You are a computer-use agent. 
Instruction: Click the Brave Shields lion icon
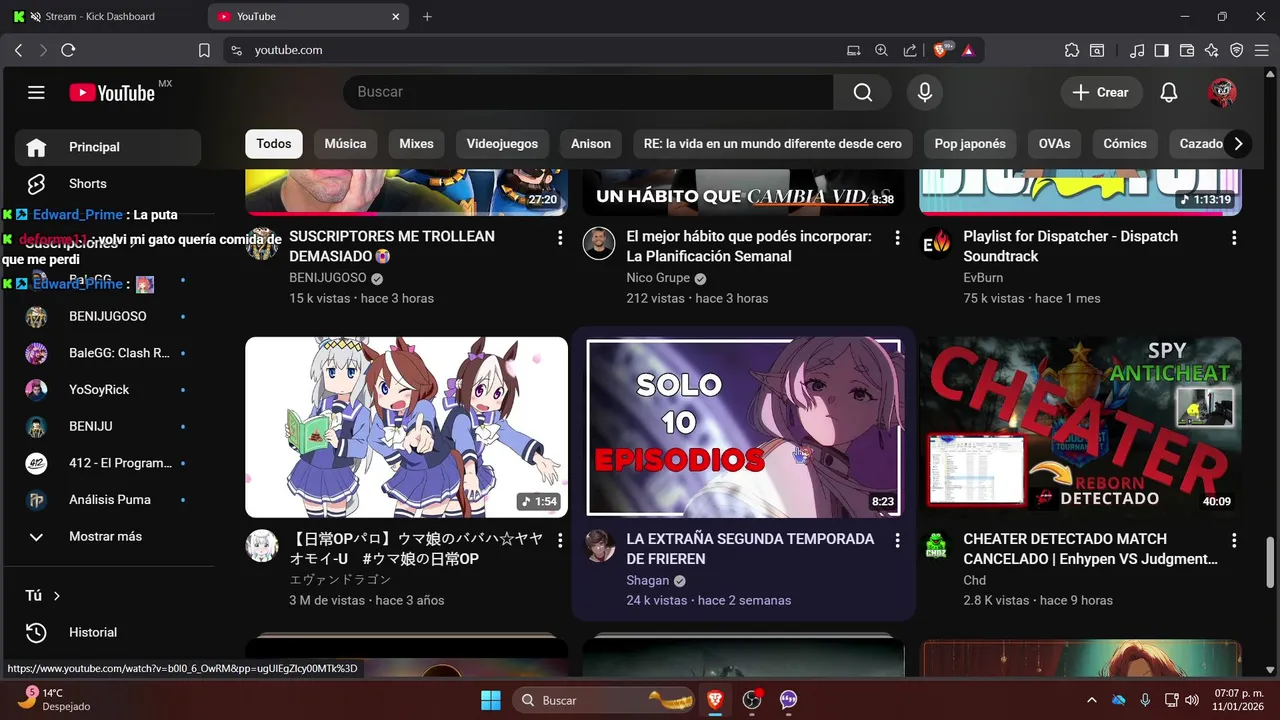pos(941,50)
